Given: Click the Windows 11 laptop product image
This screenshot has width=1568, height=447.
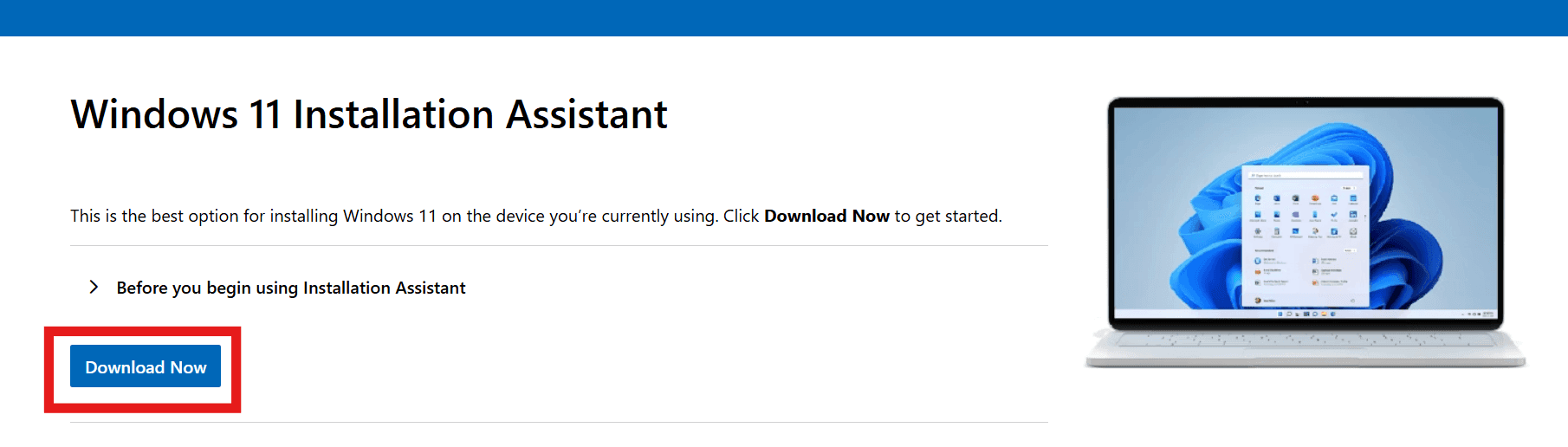Looking at the screenshot, I should (x=1306, y=232).
